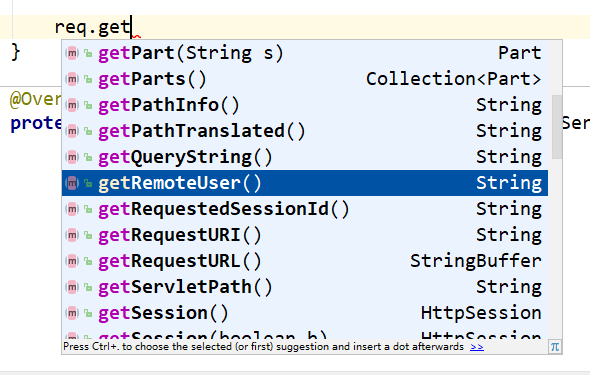Pick the getRequestURL() StringBuffer suggestion
590x375 pixels.
[305, 261]
